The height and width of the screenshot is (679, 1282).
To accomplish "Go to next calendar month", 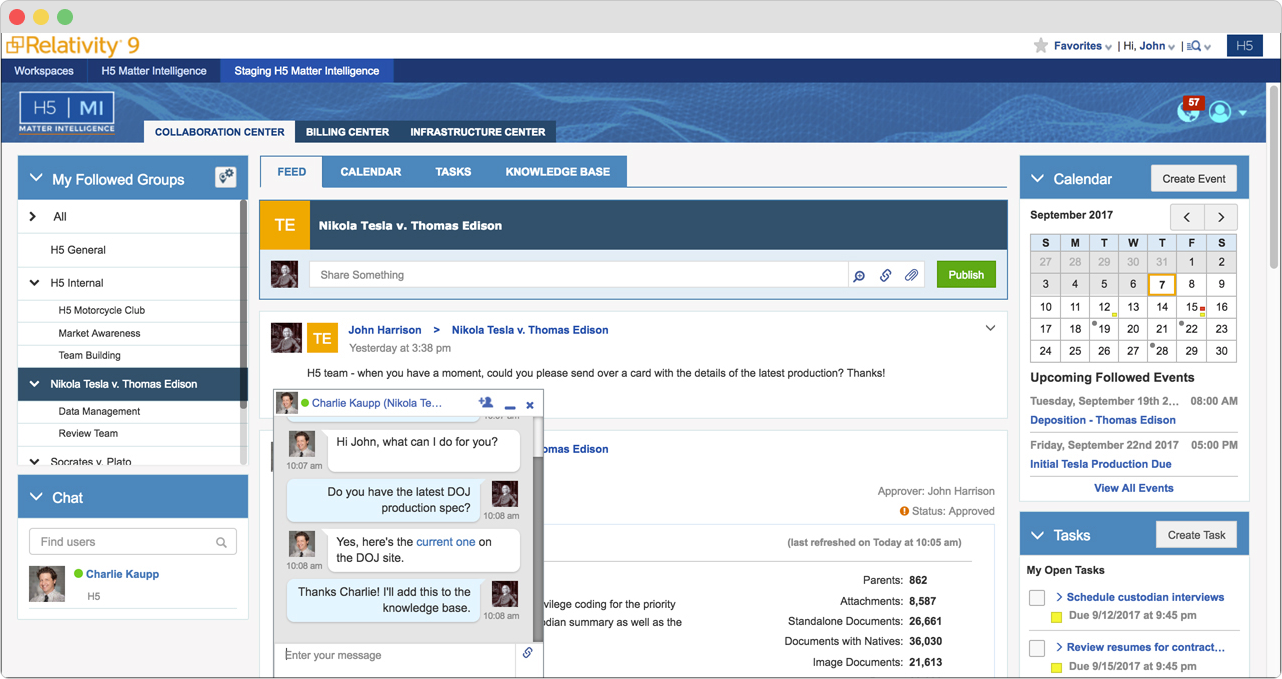I will 1221,217.
